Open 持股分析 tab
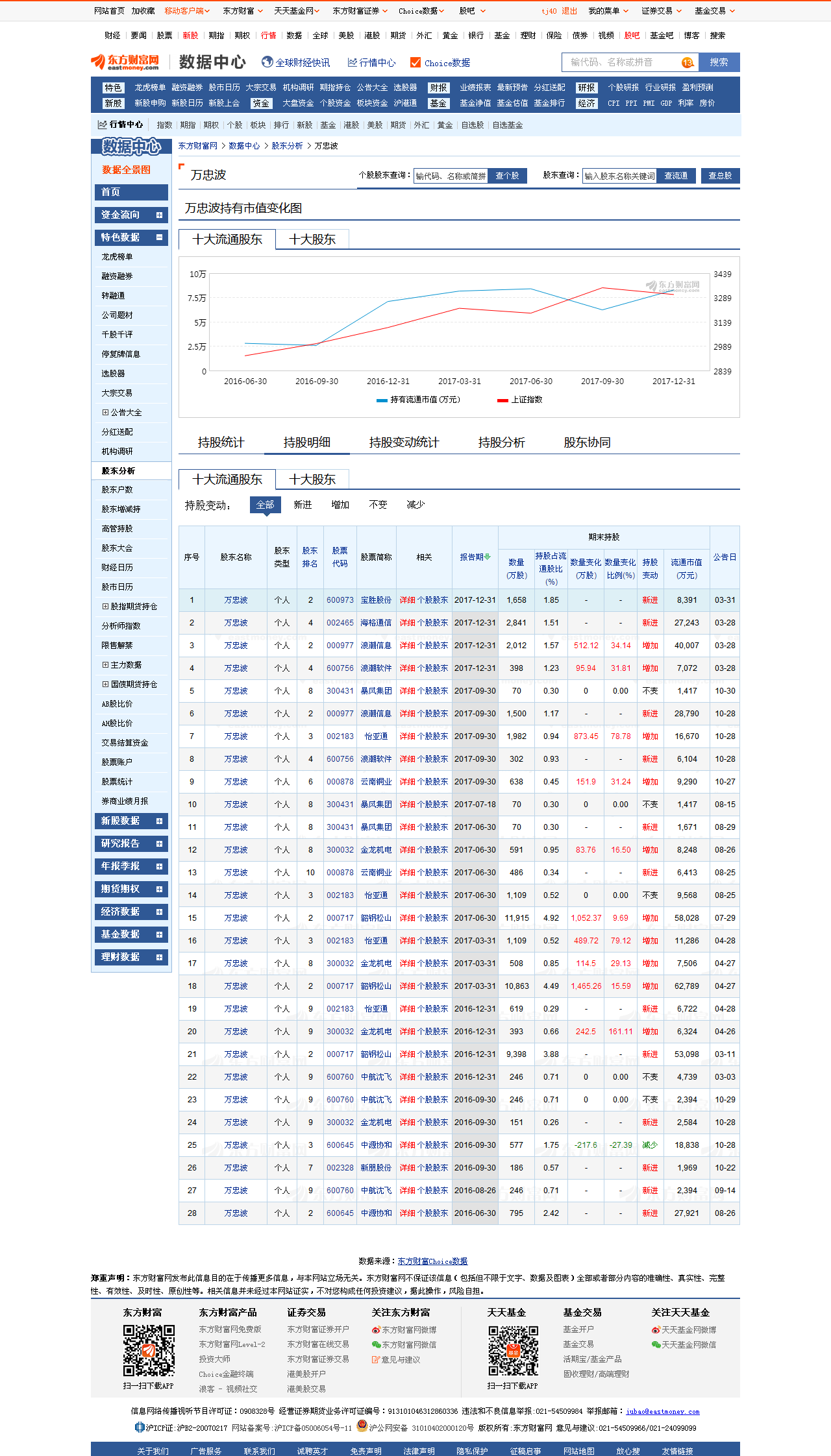831x1456 pixels. coord(502,443)
